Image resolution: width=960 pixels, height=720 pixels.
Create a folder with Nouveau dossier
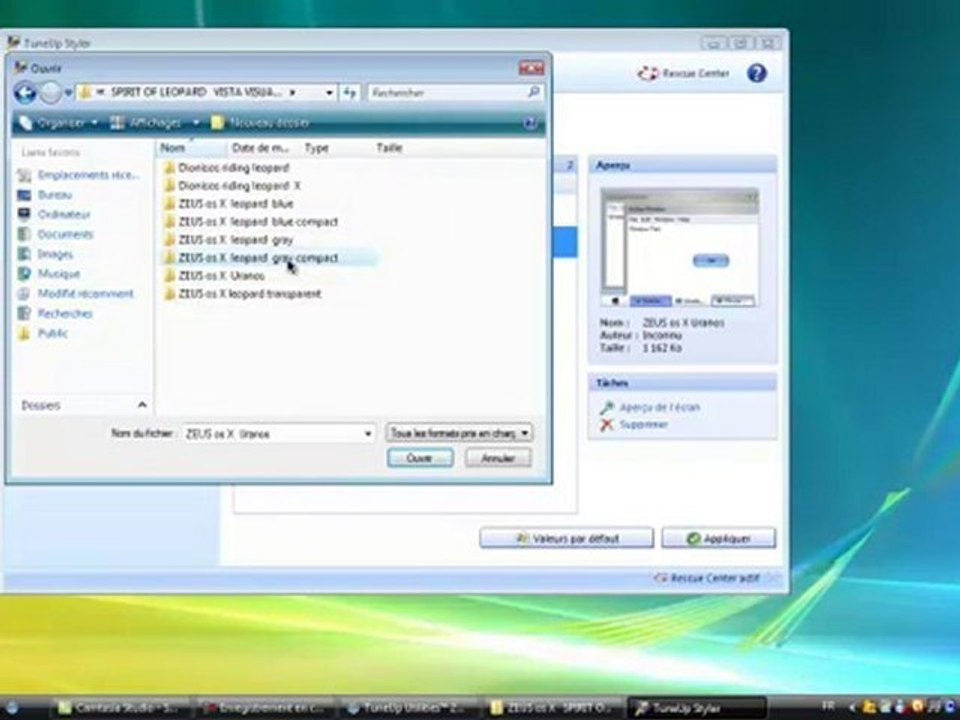tap(260, 123)
